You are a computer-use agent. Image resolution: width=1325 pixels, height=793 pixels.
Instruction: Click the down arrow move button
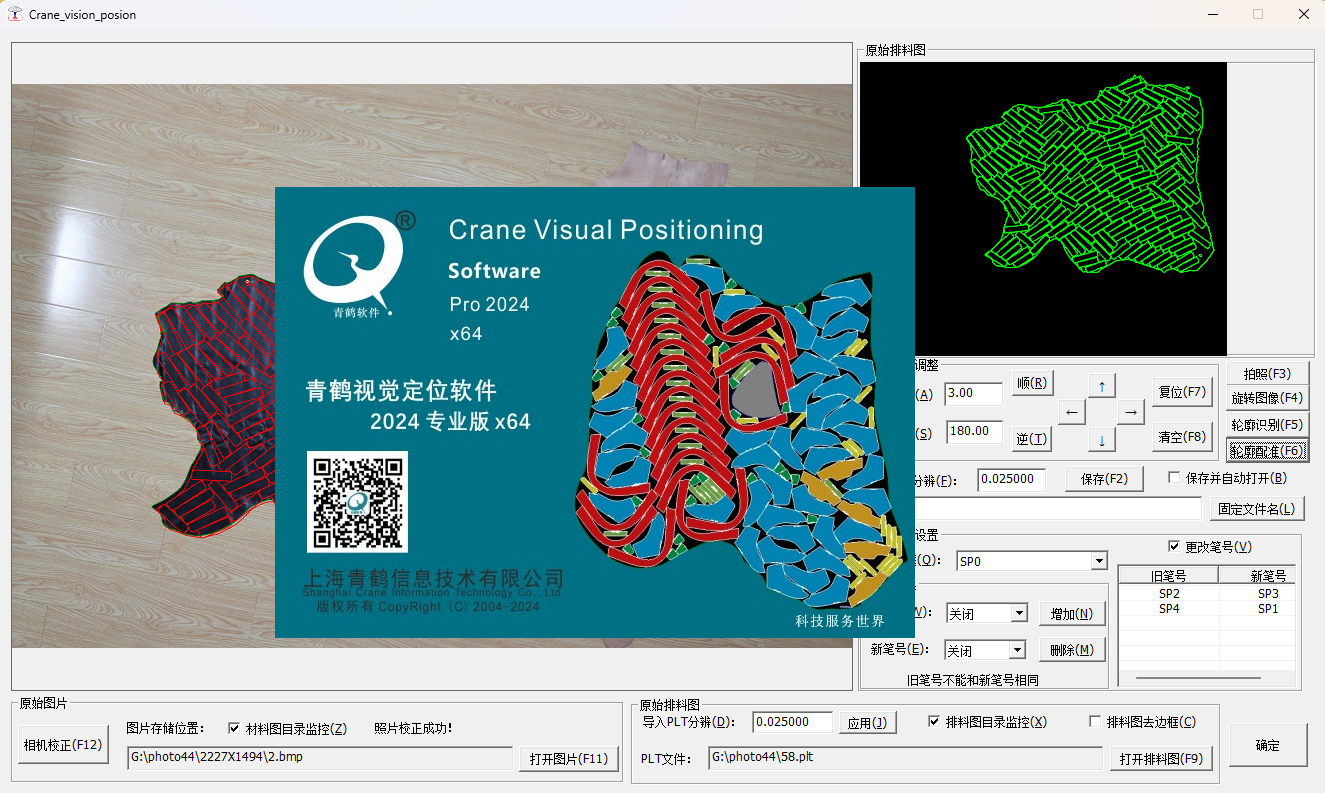[x=1101, y=439]
